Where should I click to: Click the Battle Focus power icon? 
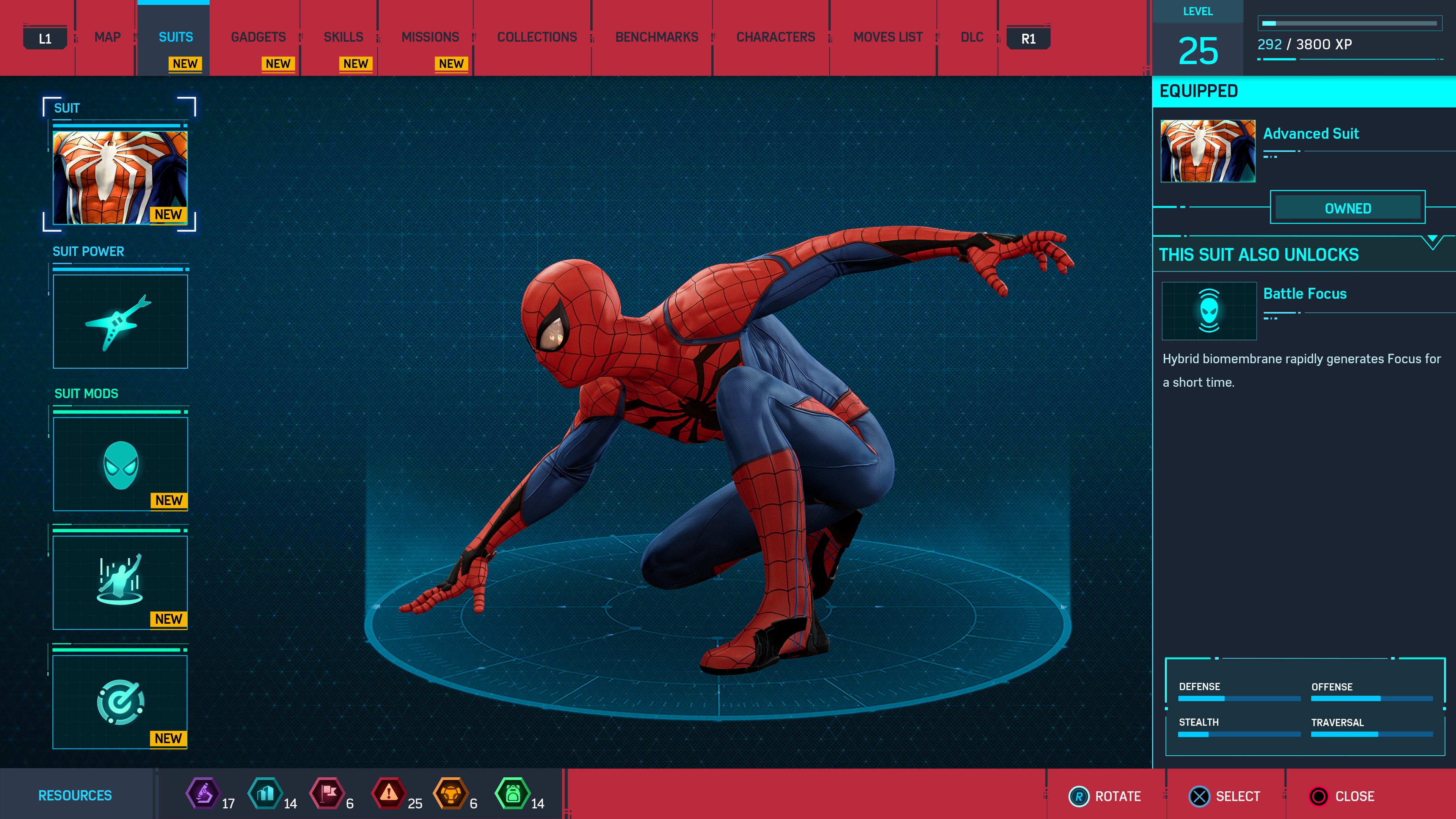(x=1209, y=310)
